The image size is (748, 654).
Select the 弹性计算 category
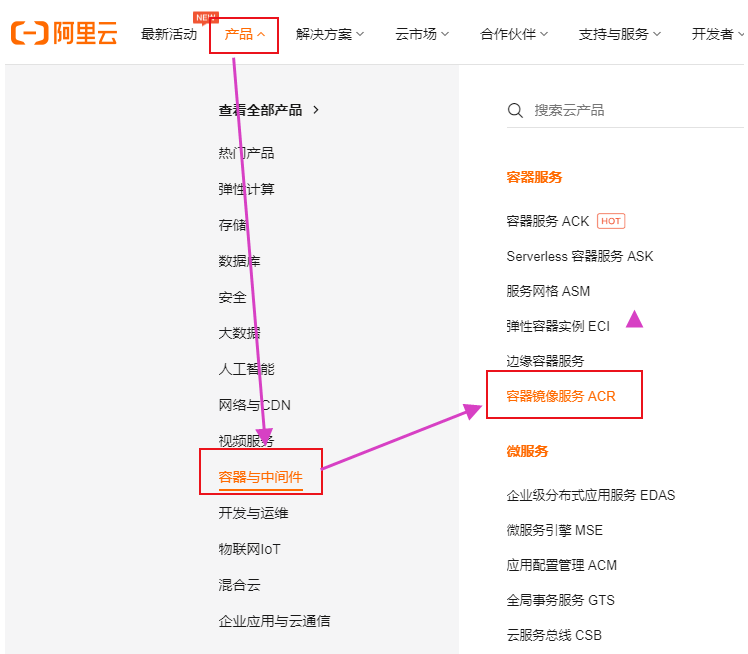point(246,189)
